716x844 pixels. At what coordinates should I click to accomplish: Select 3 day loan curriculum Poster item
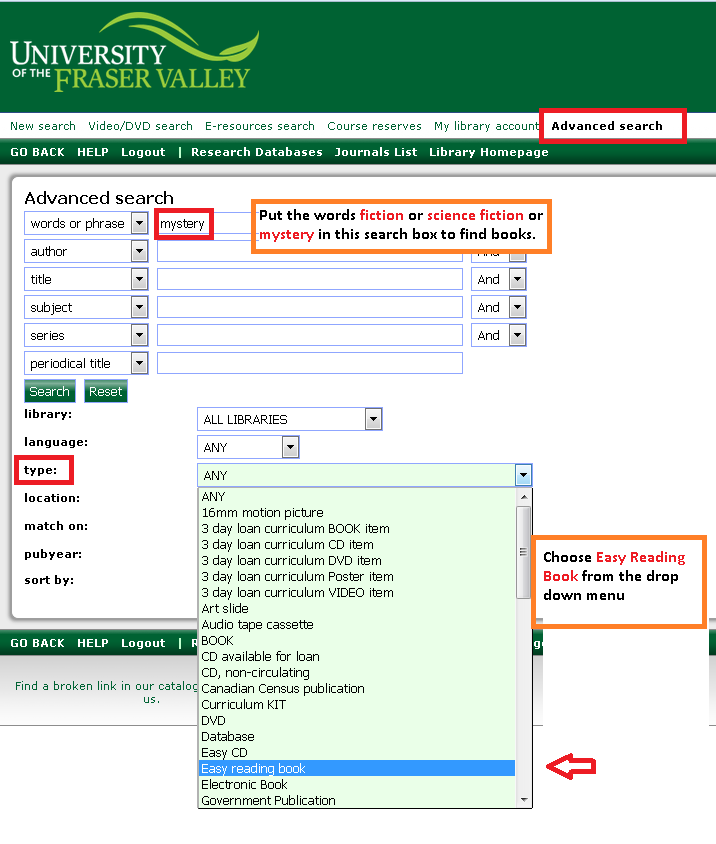point(357,576)
